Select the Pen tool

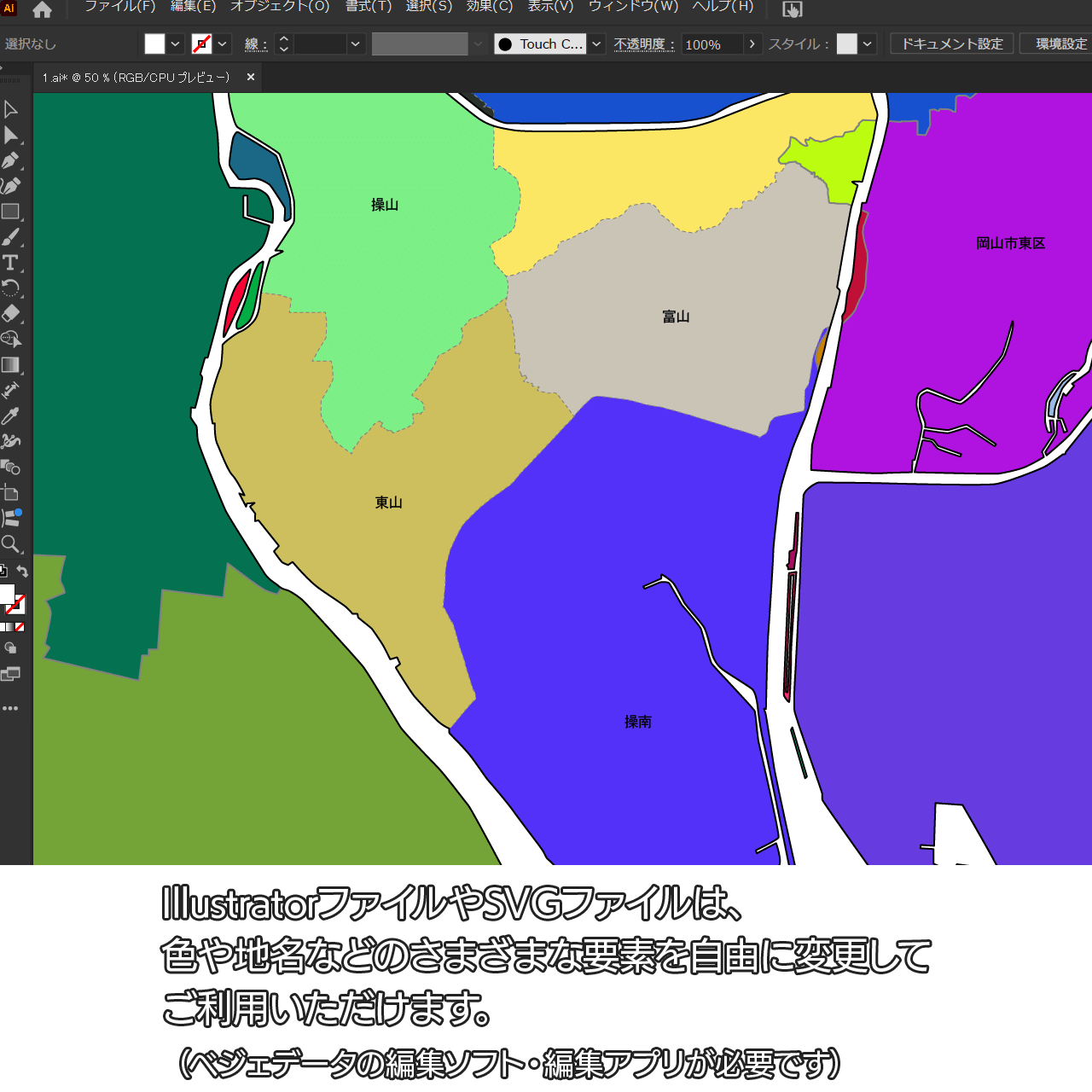10,160
